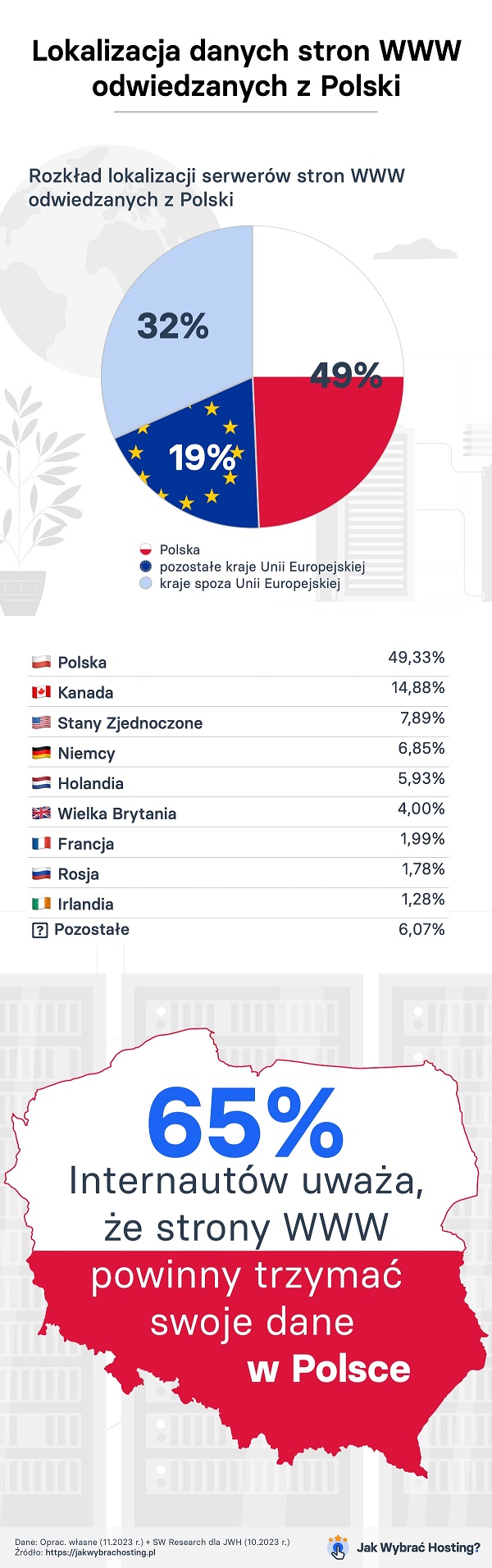The height and width of the screenshot is (1568, 492).
Task: Select the Stany Zjednoczone flag icon
Action: pos(41,722)
